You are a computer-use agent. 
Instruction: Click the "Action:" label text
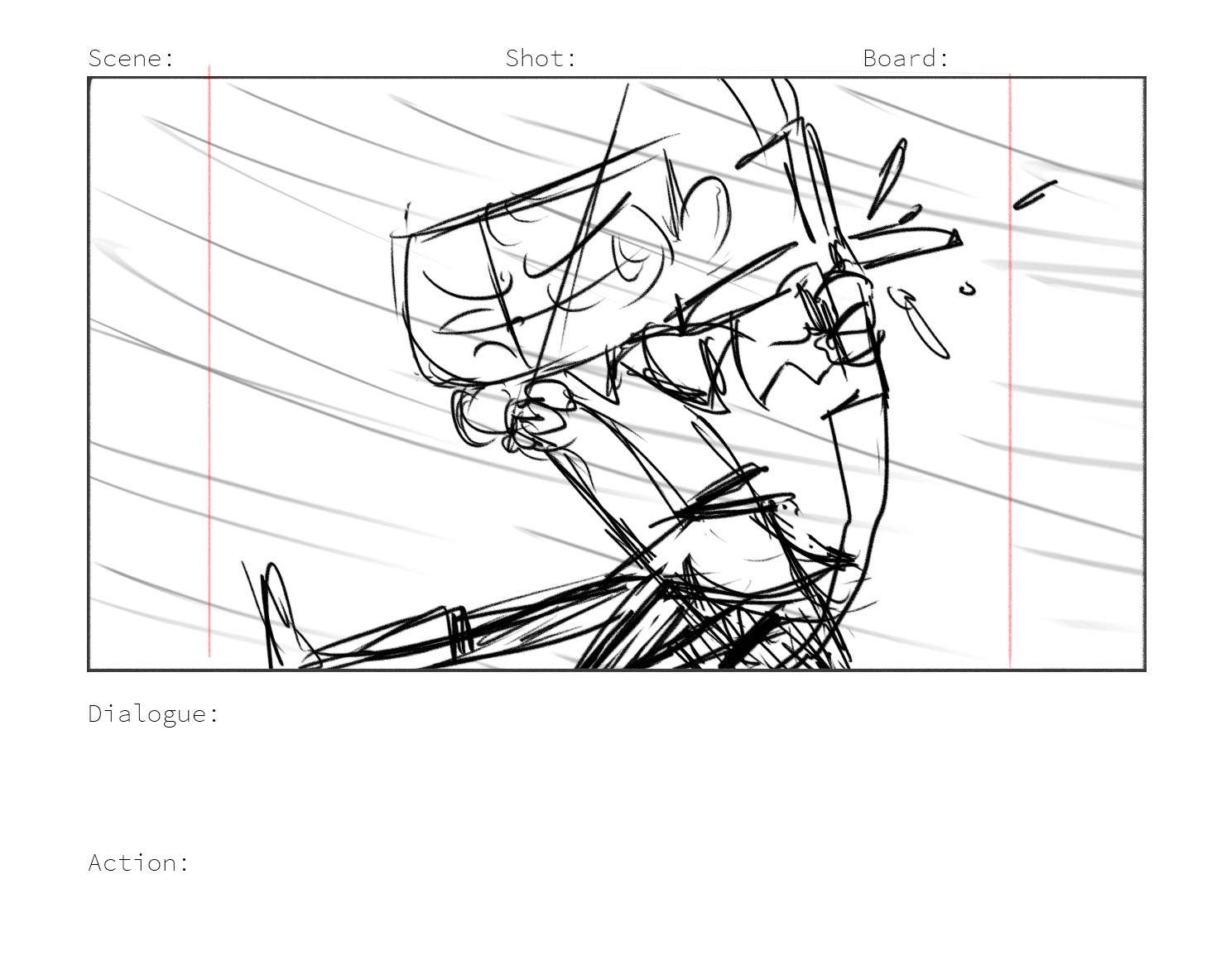[x=139, y=862]
